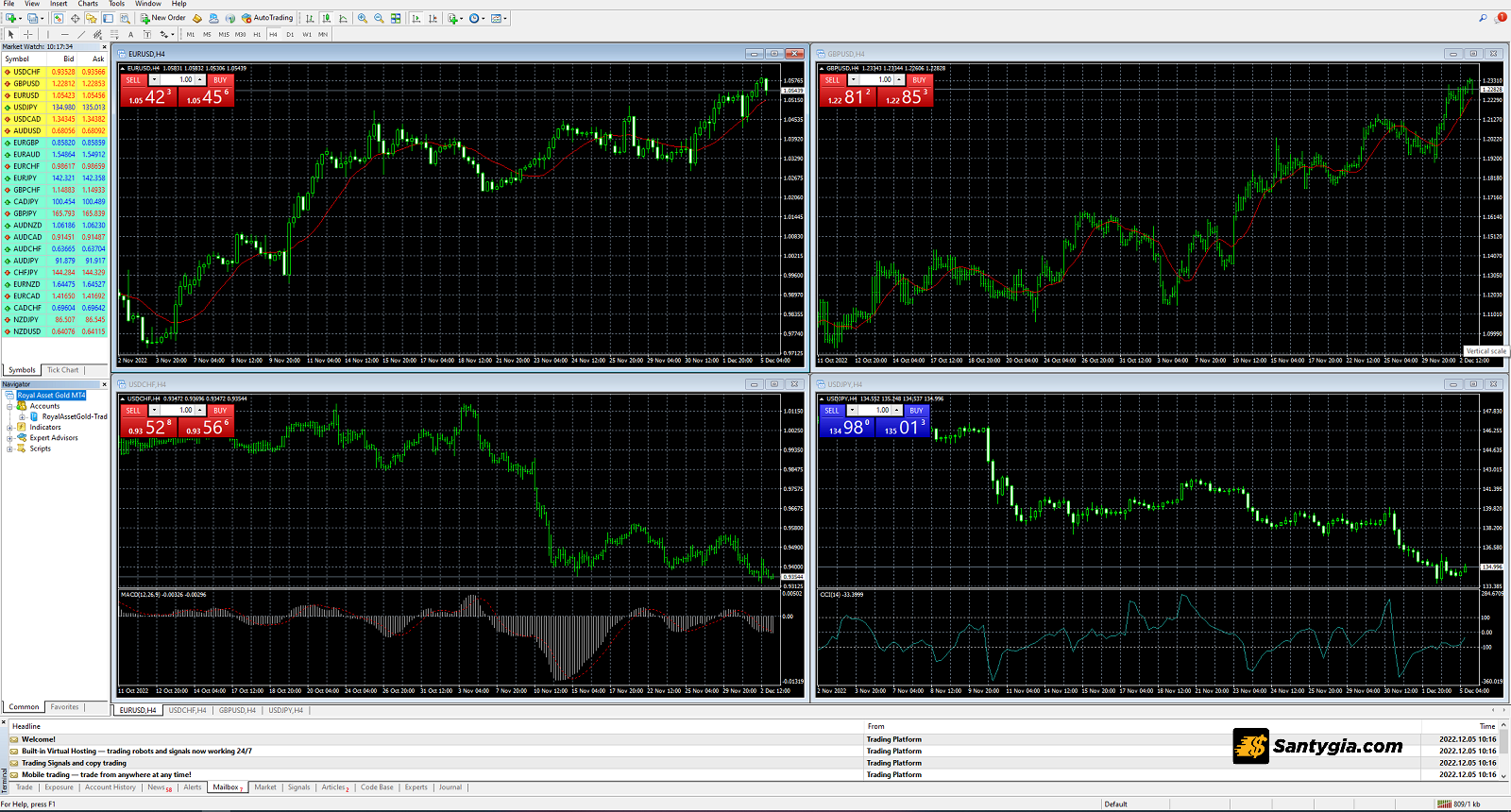The image size is (1511, 812).
Task: Switch to the Account History terminal tab
Action: (x=110, y=787)
